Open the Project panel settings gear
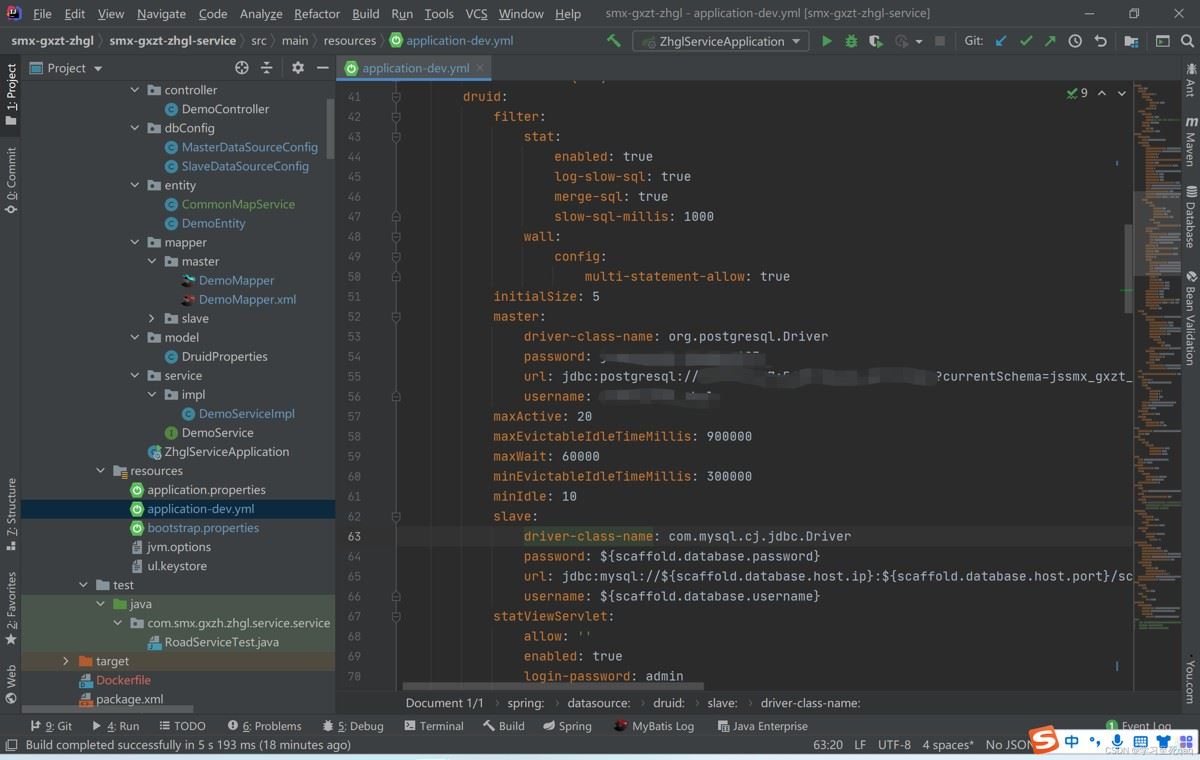1200x760 pixels. pyautogui.click(x=298, y=68)
